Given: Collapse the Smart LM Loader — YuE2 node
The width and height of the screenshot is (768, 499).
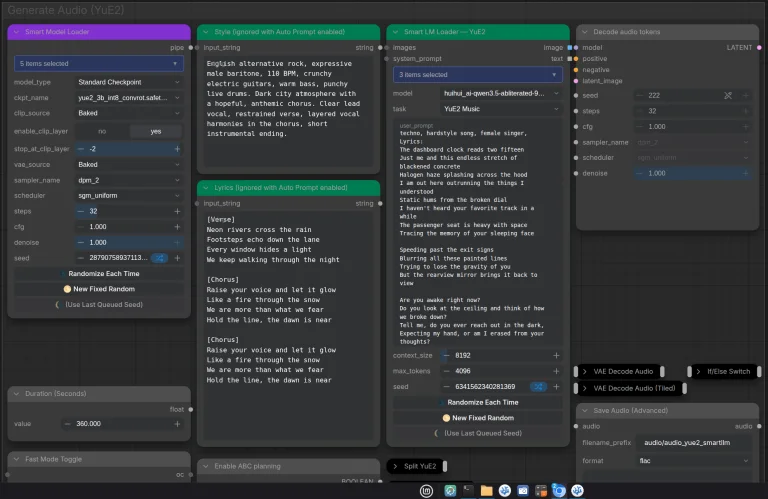Looking at the screenshot, I should point(395,32).
